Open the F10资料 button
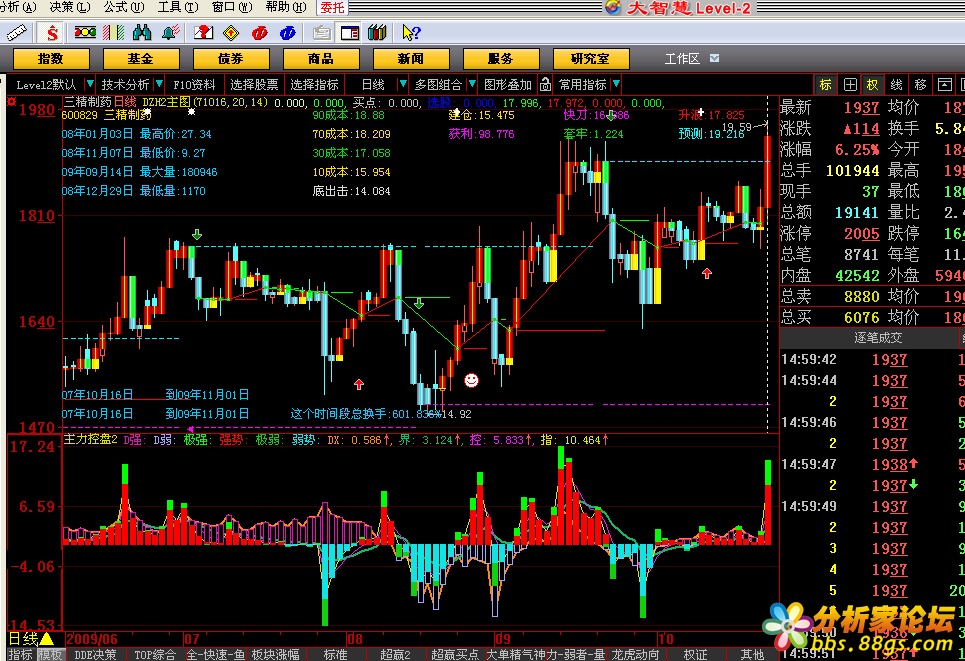The width and height of the screenshot is (965, 661). pos(194,84)
